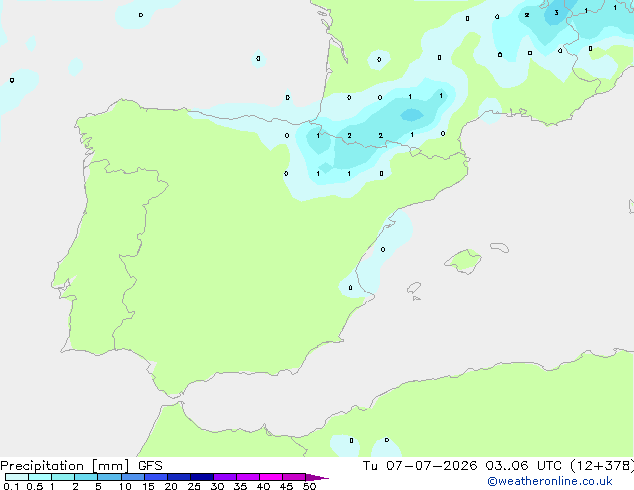Pick the 45–50 mm legend color swatch
The height and width of the screenshot is (490, 634).
[294, 477]
